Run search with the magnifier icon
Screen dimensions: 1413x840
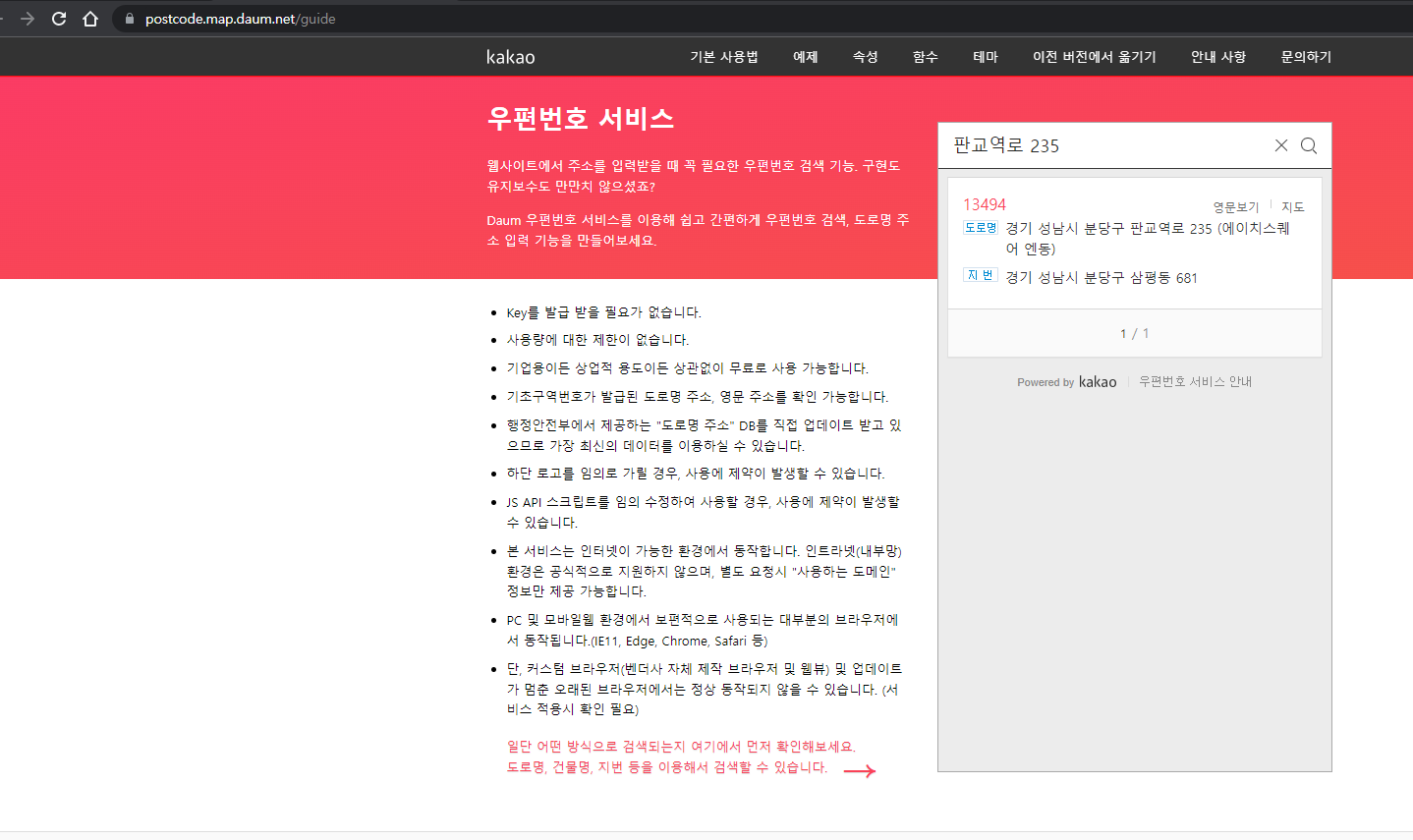pos(1309,145)
